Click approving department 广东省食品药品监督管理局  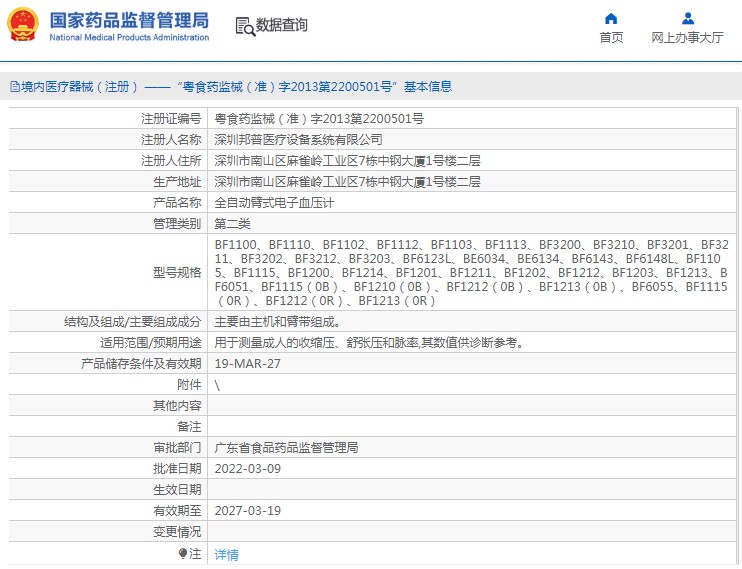[x=286, y=447]
